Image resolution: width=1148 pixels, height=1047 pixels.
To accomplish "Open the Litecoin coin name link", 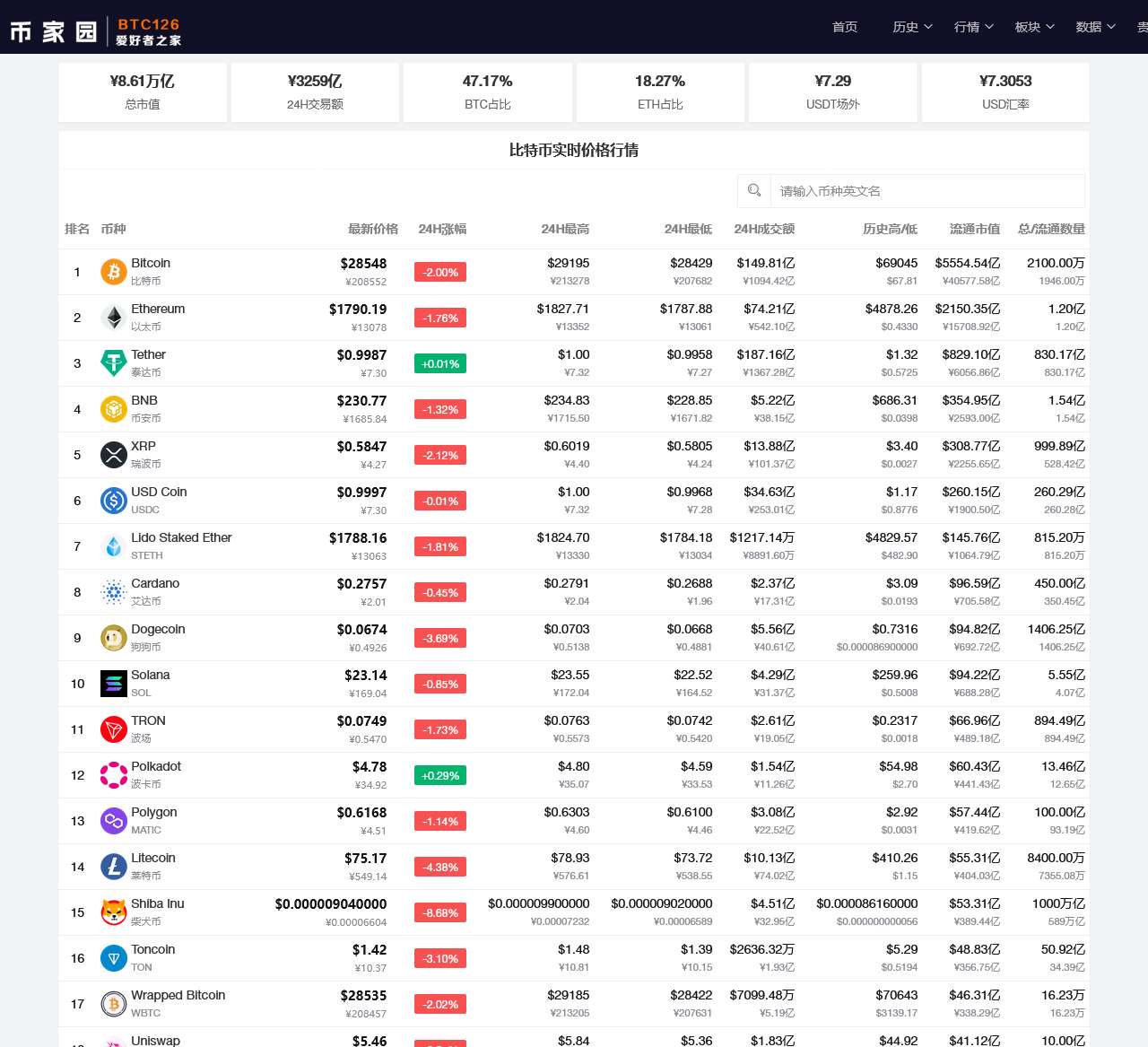I will pyautogui.click(x=153, y=858).
